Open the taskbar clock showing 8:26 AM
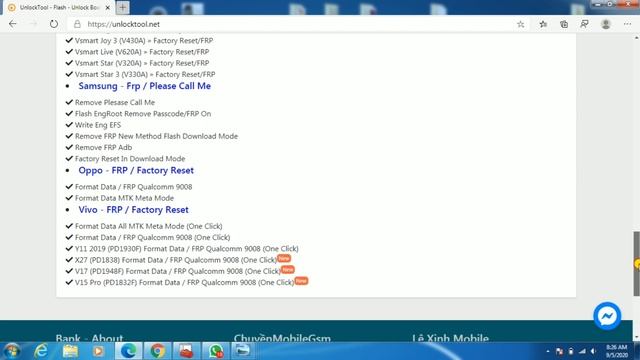 click(617, 351)
